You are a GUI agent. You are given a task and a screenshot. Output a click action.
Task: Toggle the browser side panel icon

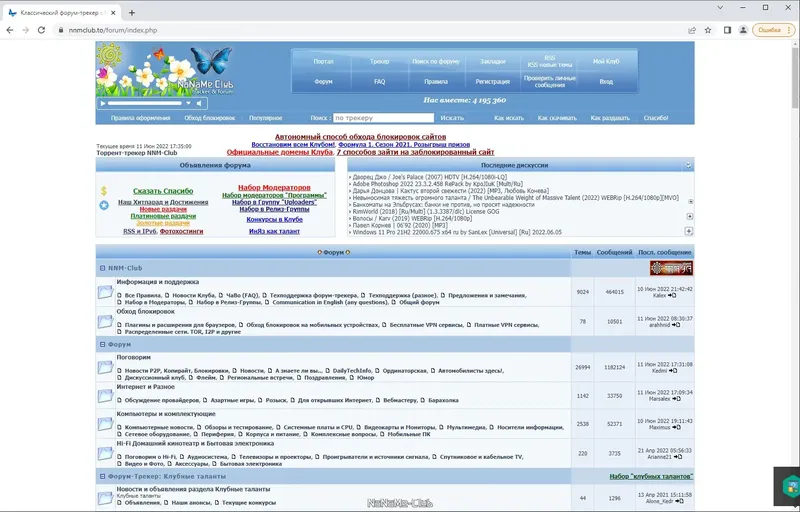[x=728, y=30]
